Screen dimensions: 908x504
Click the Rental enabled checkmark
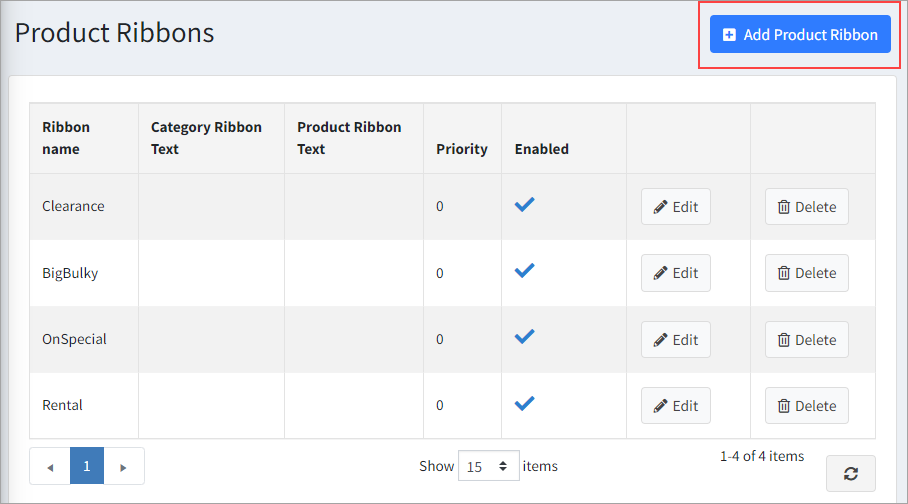(x=524, y=403)
